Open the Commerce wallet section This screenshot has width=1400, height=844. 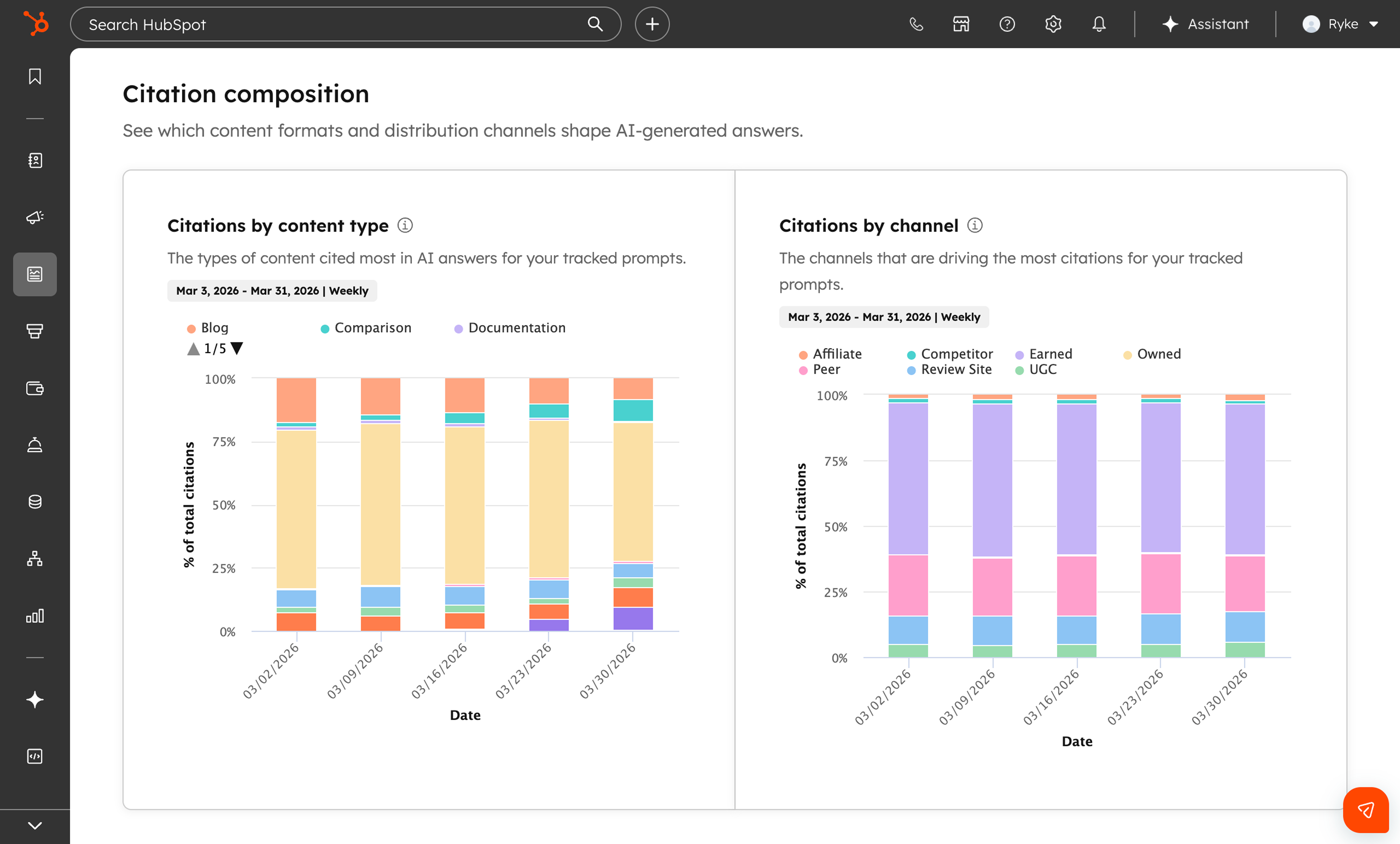[34, 388]
